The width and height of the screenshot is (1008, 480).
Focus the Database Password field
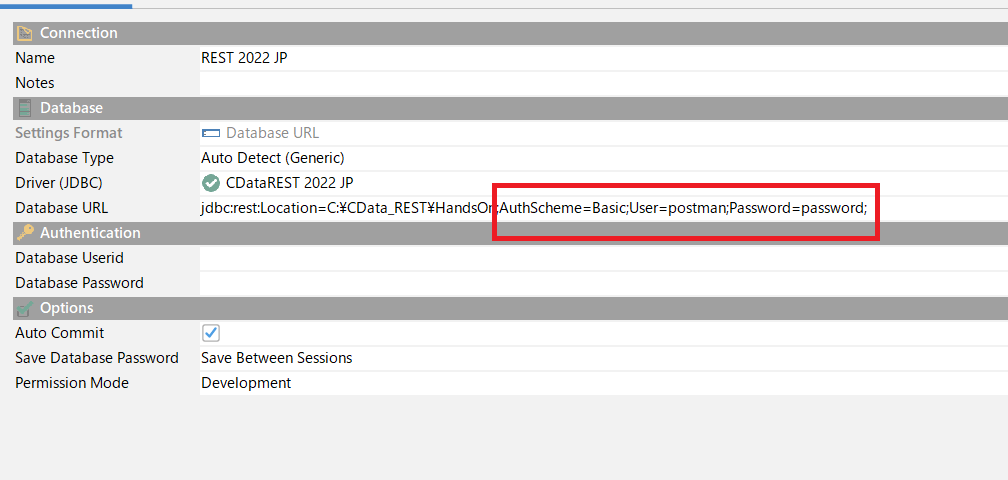point(600,283)
